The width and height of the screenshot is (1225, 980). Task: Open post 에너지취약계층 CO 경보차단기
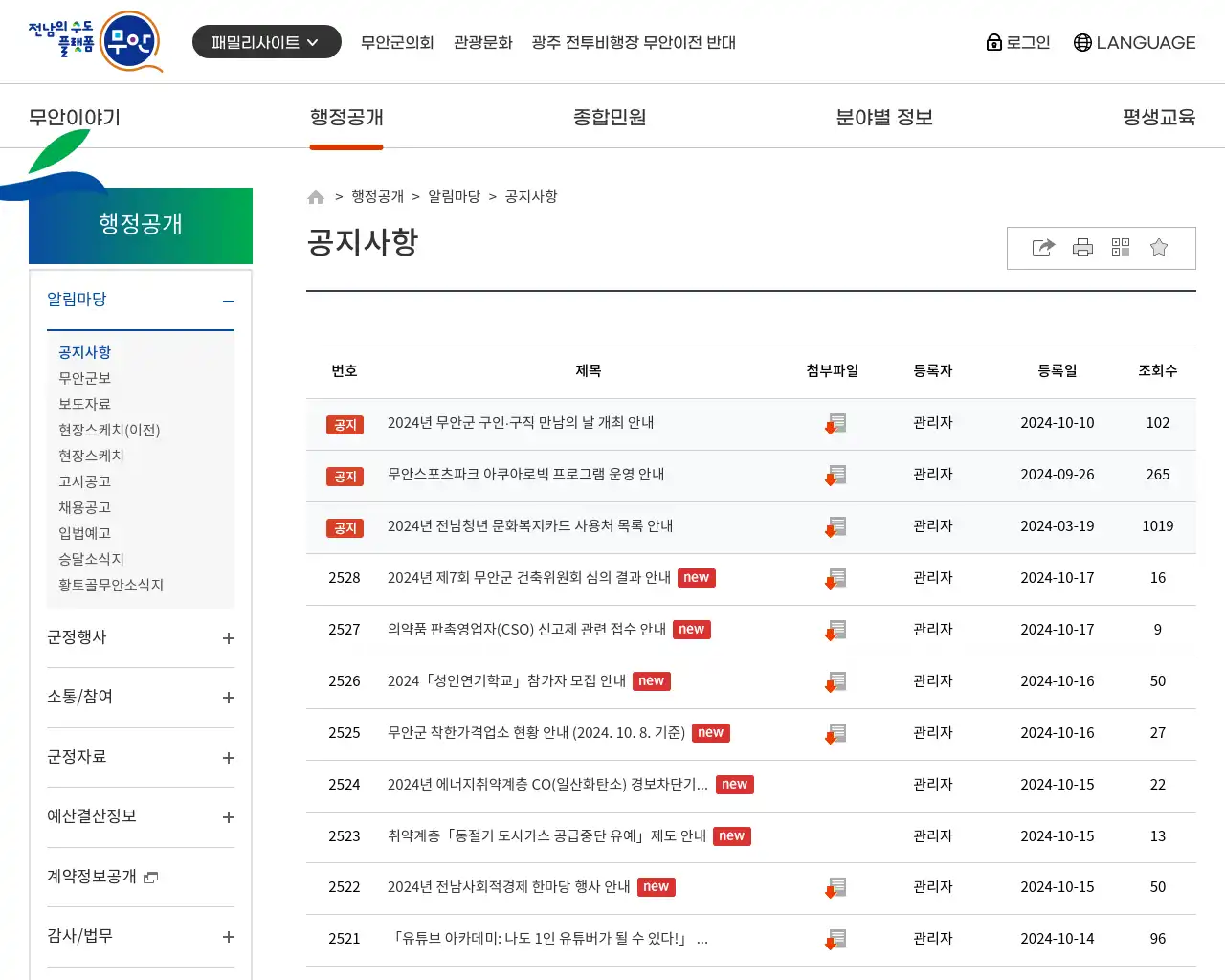point(547,785)
